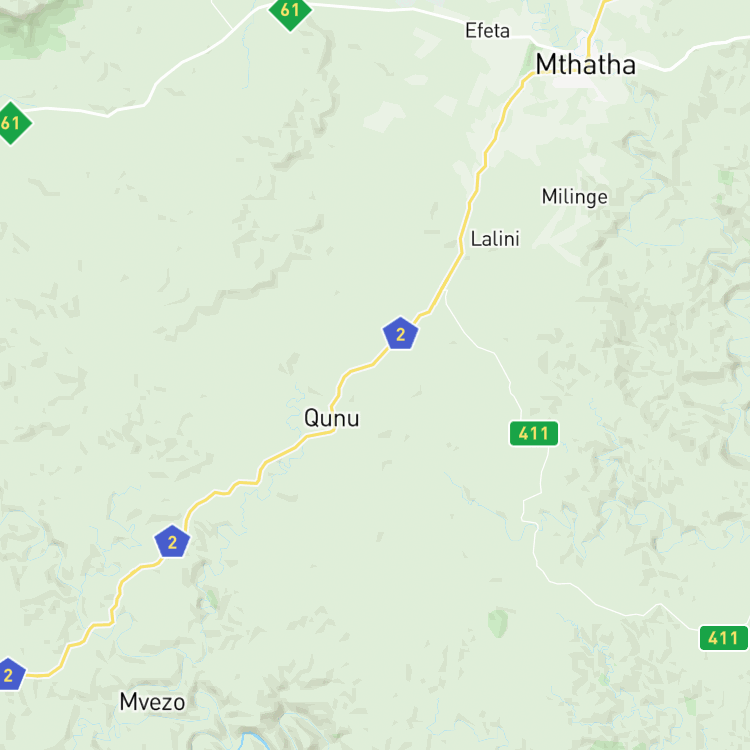750x750 pixels.
Task: Click the junction where the 411 road leaves the N2
Action: coord(445,290)
